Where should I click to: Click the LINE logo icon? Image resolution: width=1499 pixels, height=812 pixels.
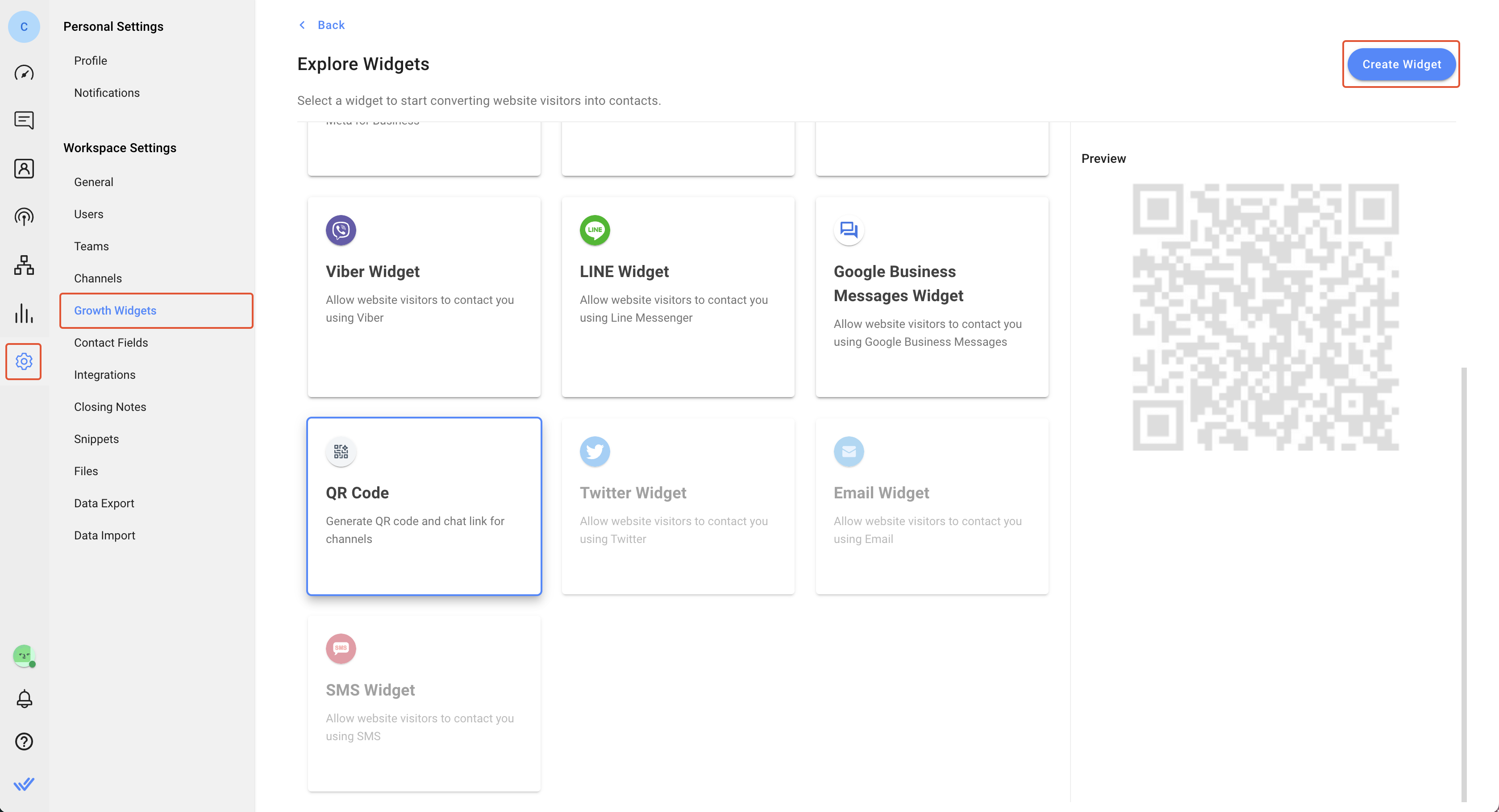tap(595, 230)
